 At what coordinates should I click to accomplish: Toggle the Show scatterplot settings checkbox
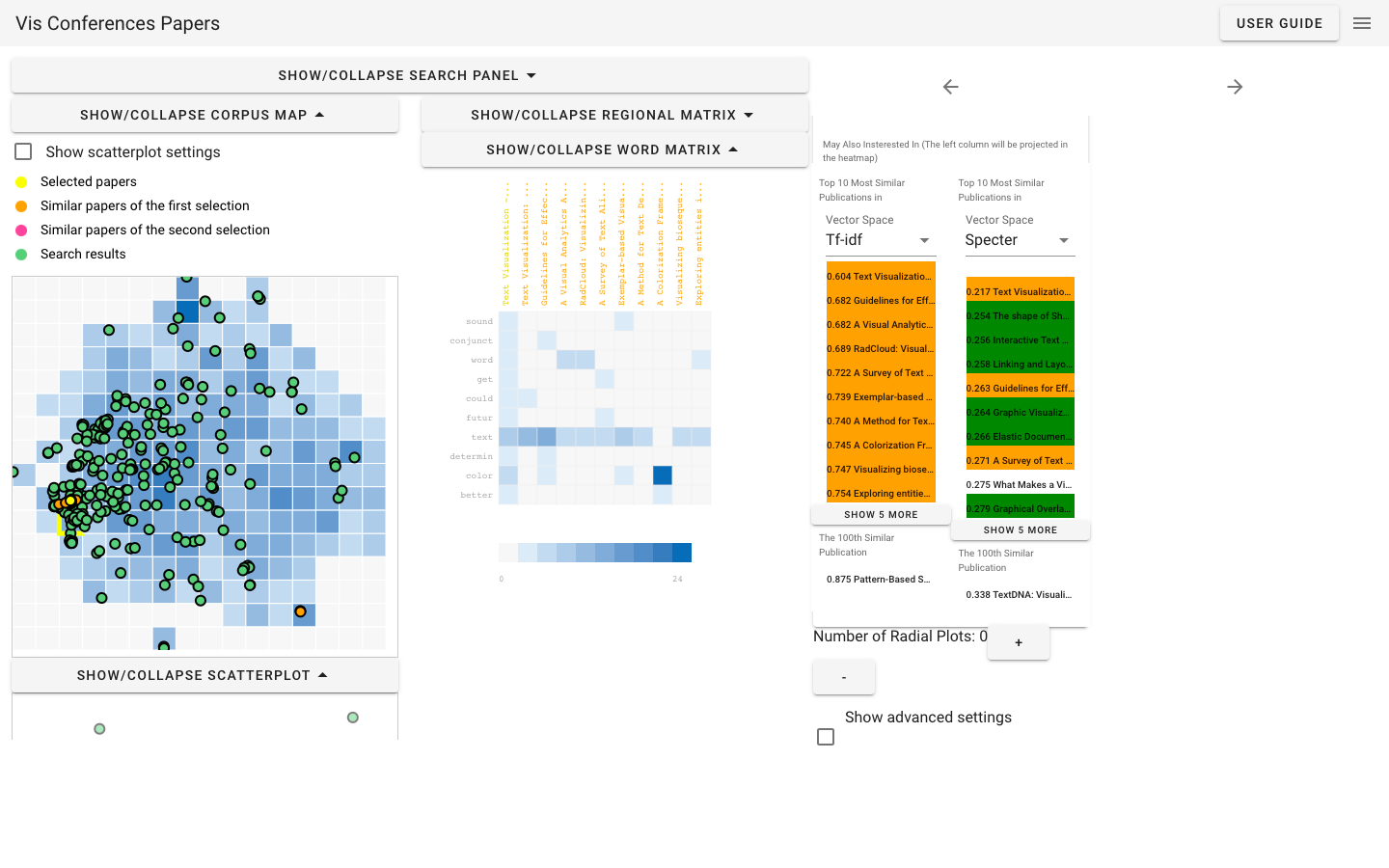coord(24,151)
